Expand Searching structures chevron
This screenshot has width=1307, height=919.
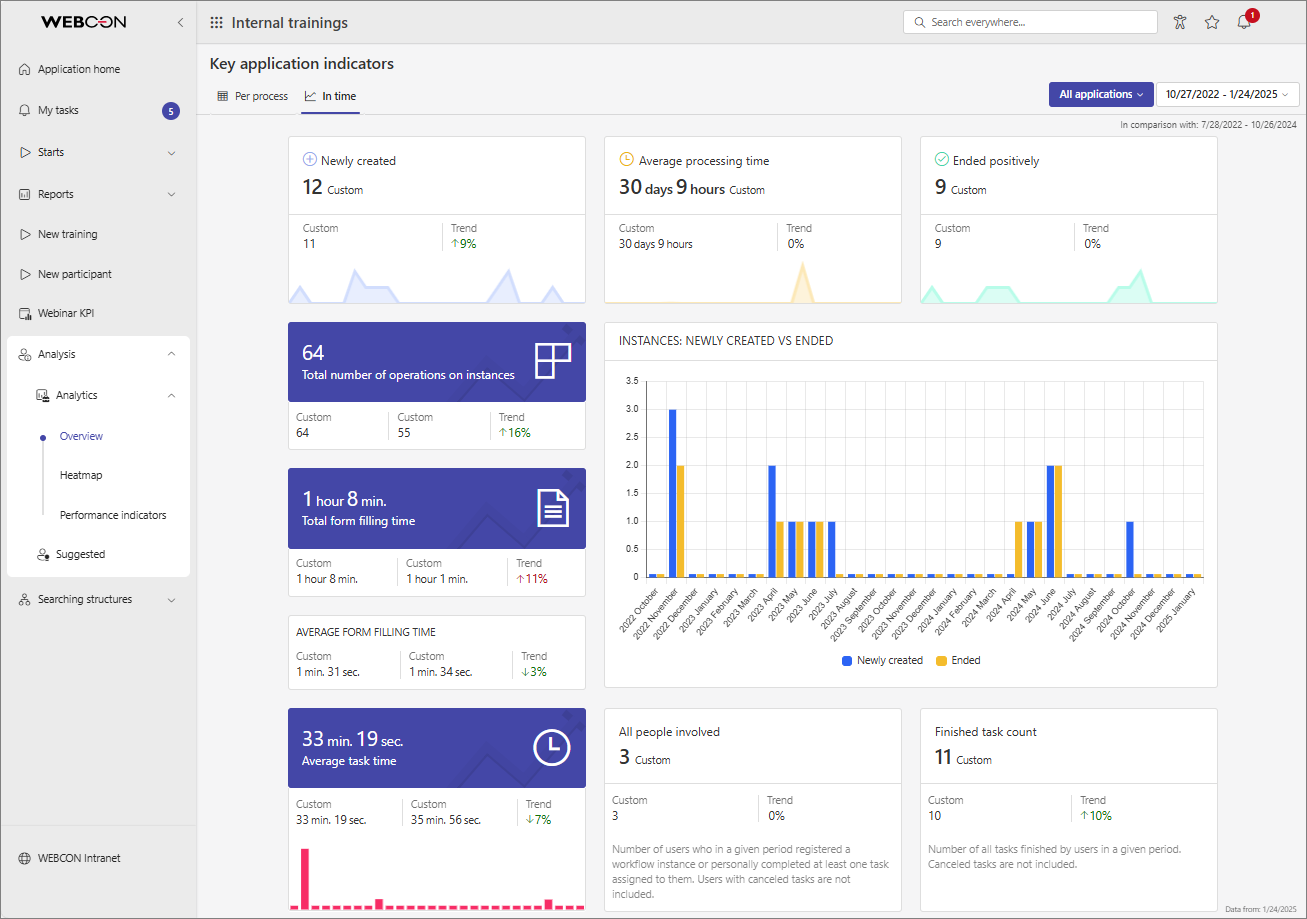[x=171, y=600]
